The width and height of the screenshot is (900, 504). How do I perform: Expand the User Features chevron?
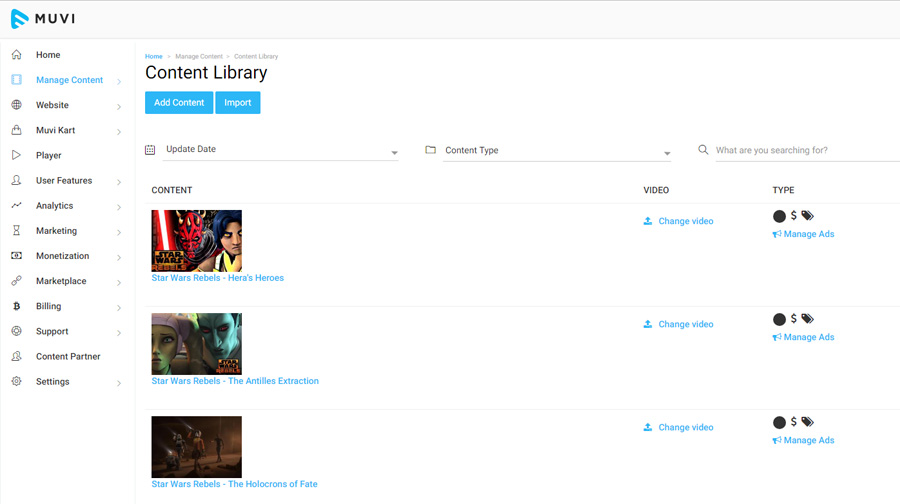(x=119, y=182)
